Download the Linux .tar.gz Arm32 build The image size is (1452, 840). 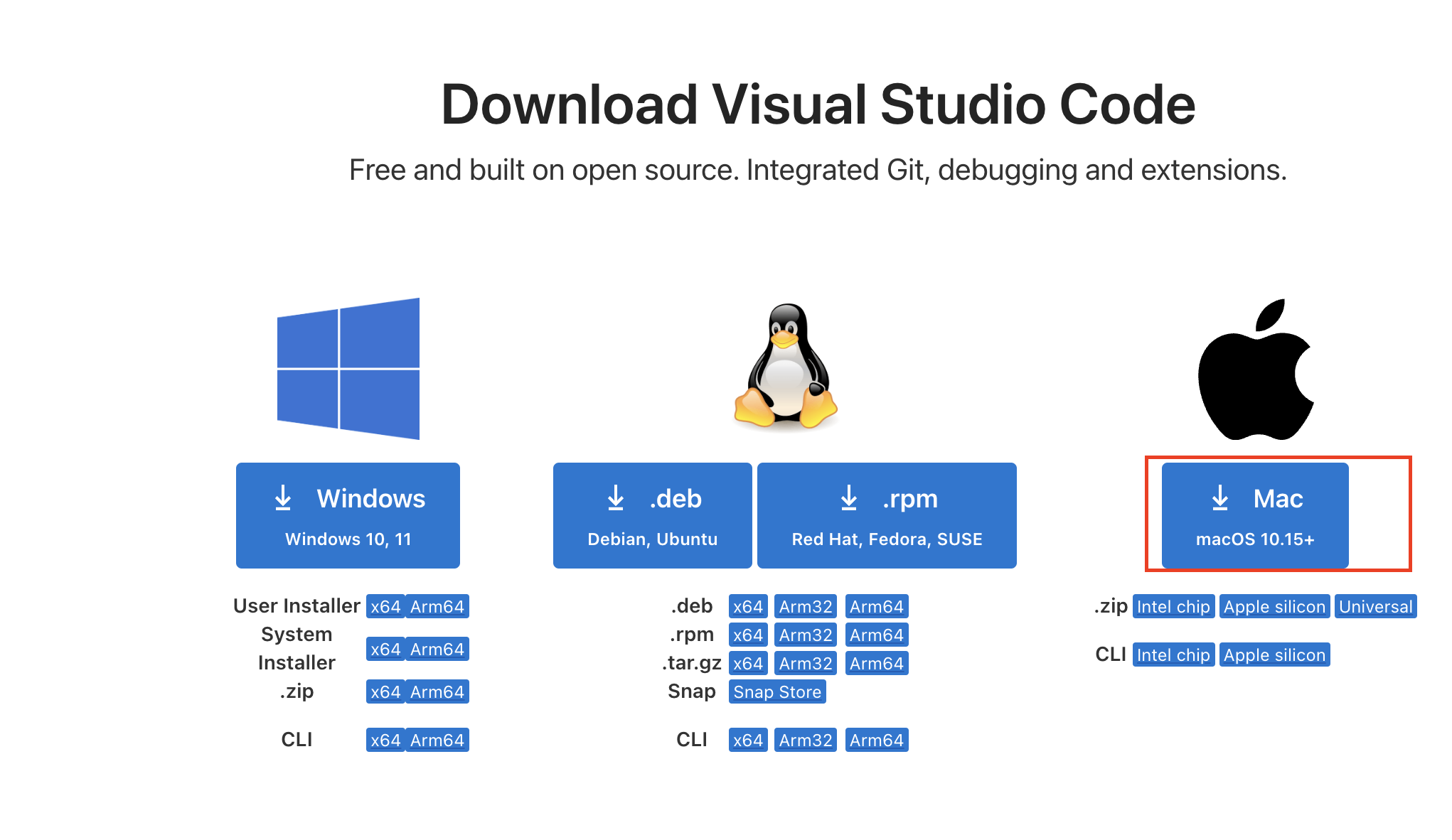point(805,664)
